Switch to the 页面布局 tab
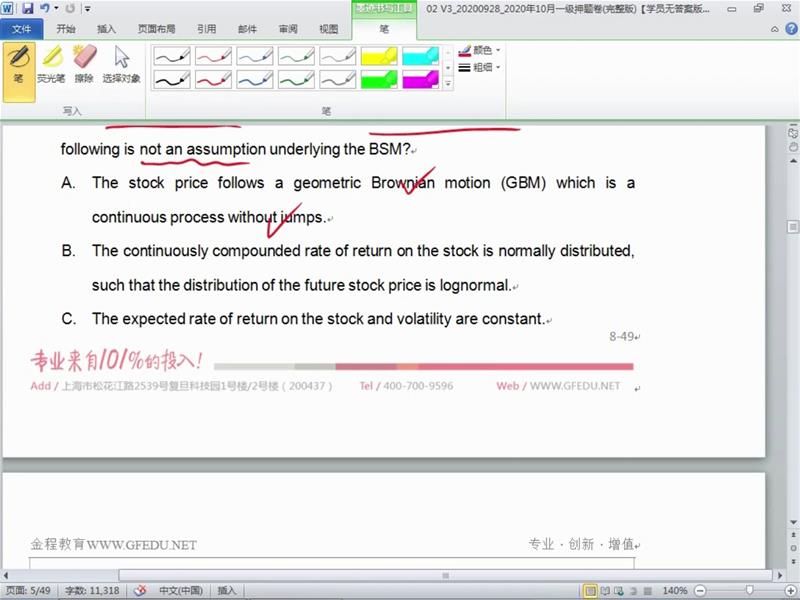Image resolution: width=800 pixels, height=600 pixels. click(156, 29)
